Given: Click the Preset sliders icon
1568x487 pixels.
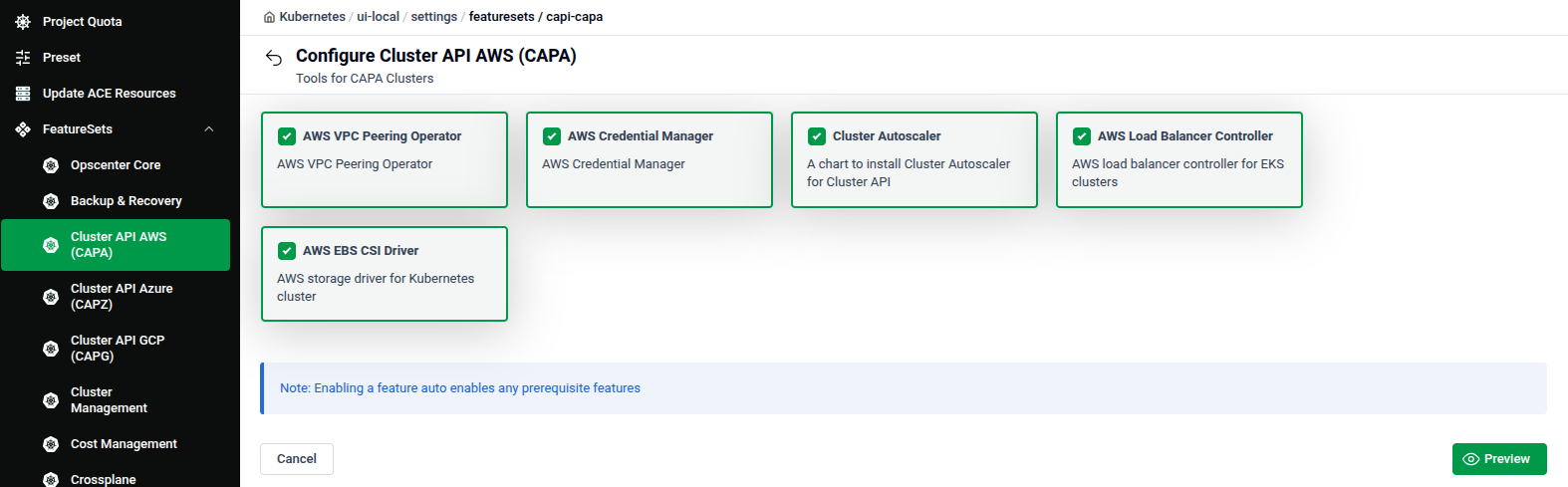Looking at the screenshot, I should (x=23, y=57).
